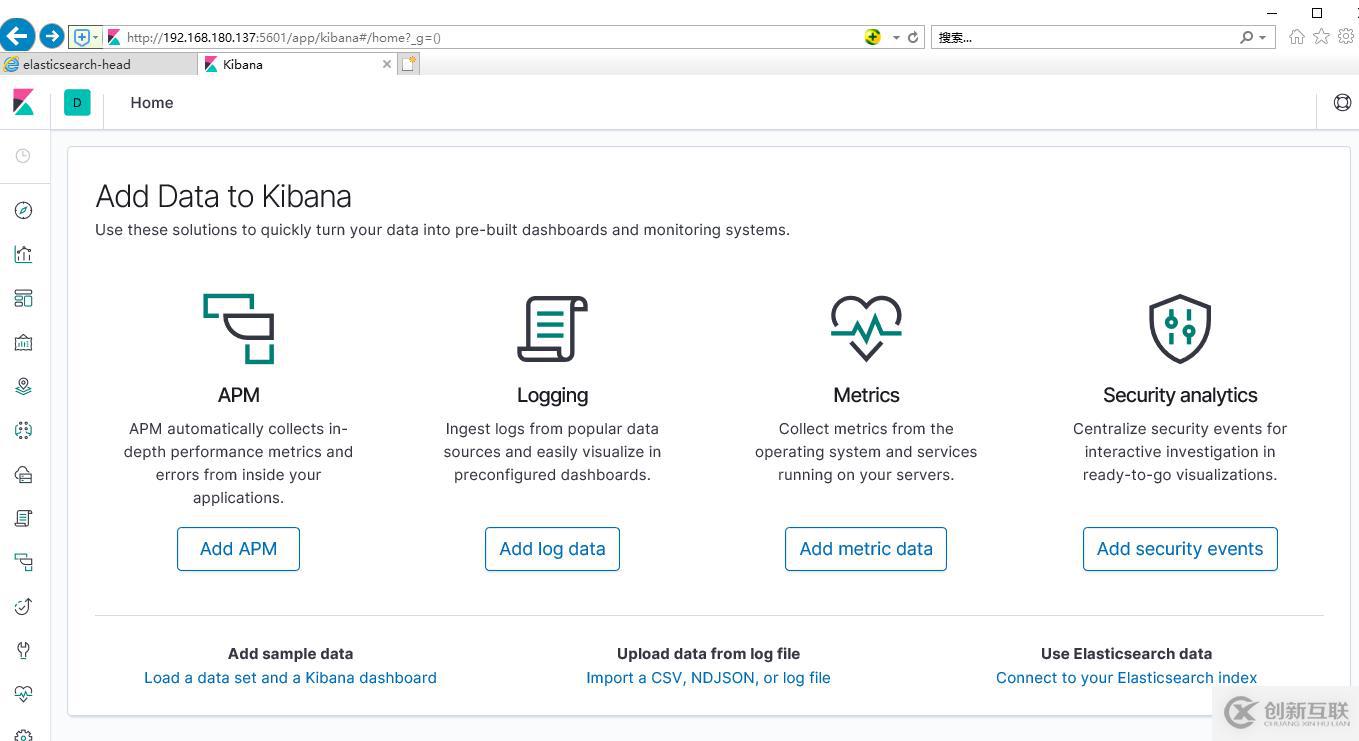
Task: Open Connect to your Elasticsearch index link
Action: pyautogui.click(x=1126, y=677)
